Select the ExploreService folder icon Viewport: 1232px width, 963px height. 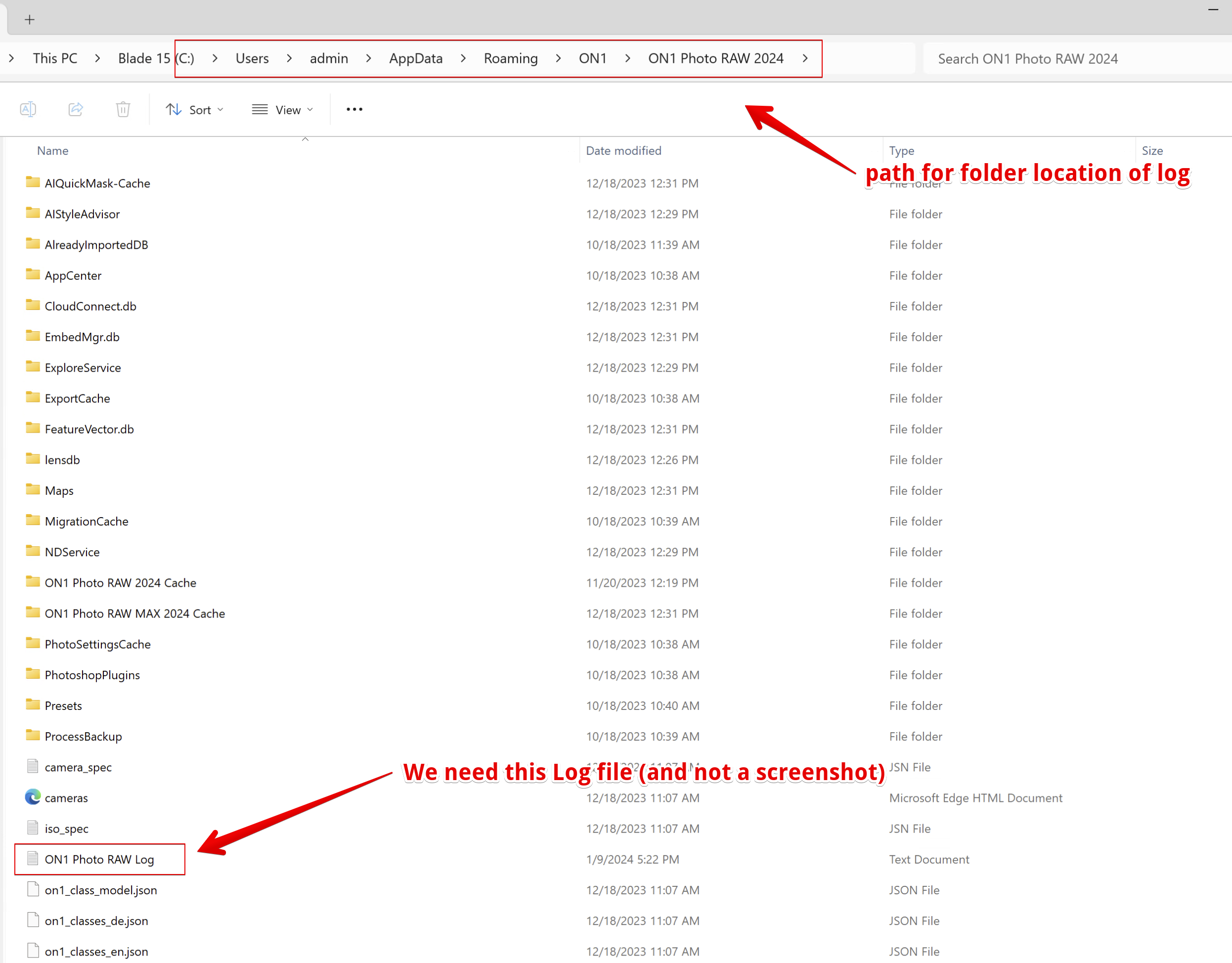click(x=33, y=367)
